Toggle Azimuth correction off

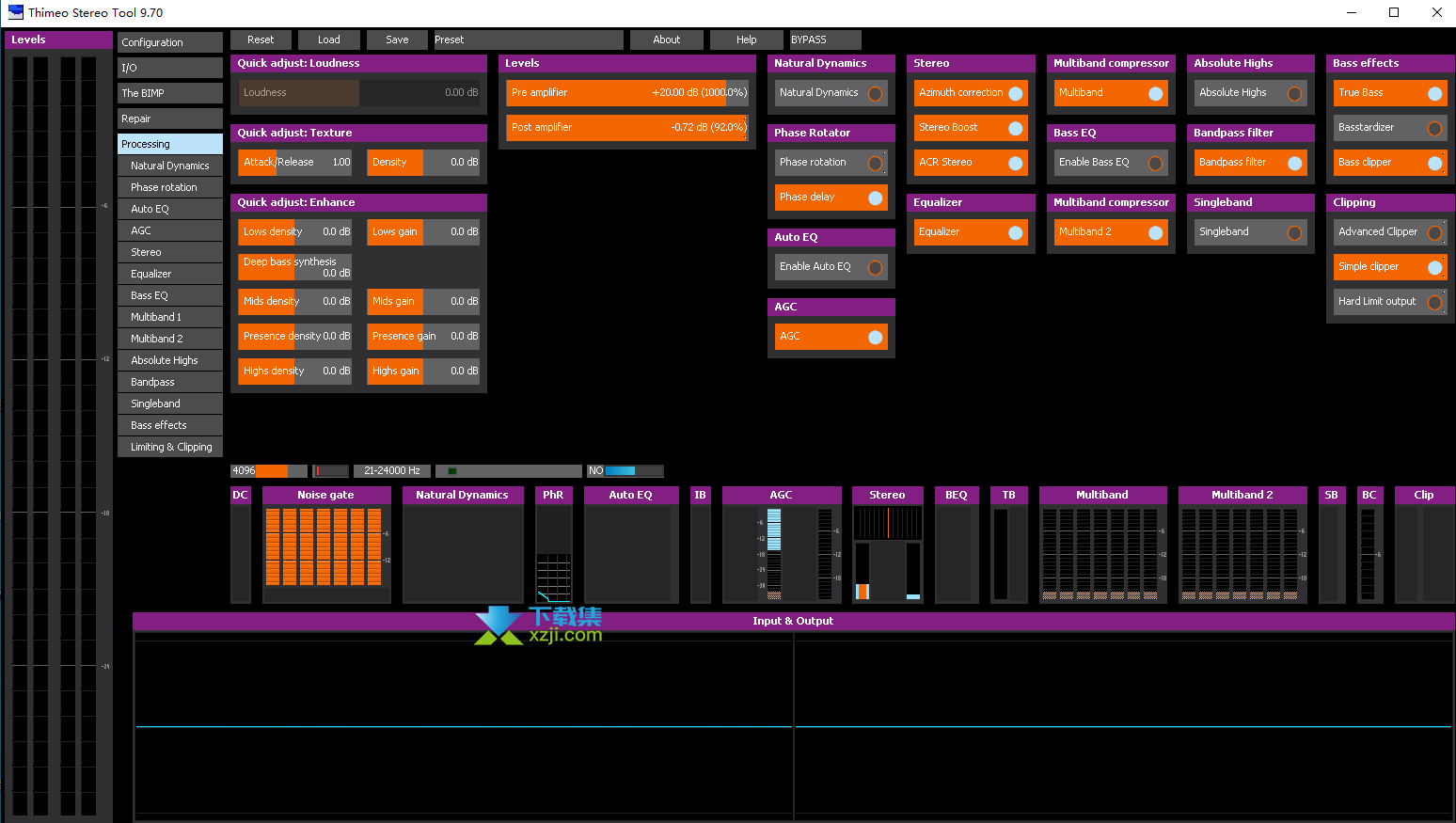pos(971,93)
